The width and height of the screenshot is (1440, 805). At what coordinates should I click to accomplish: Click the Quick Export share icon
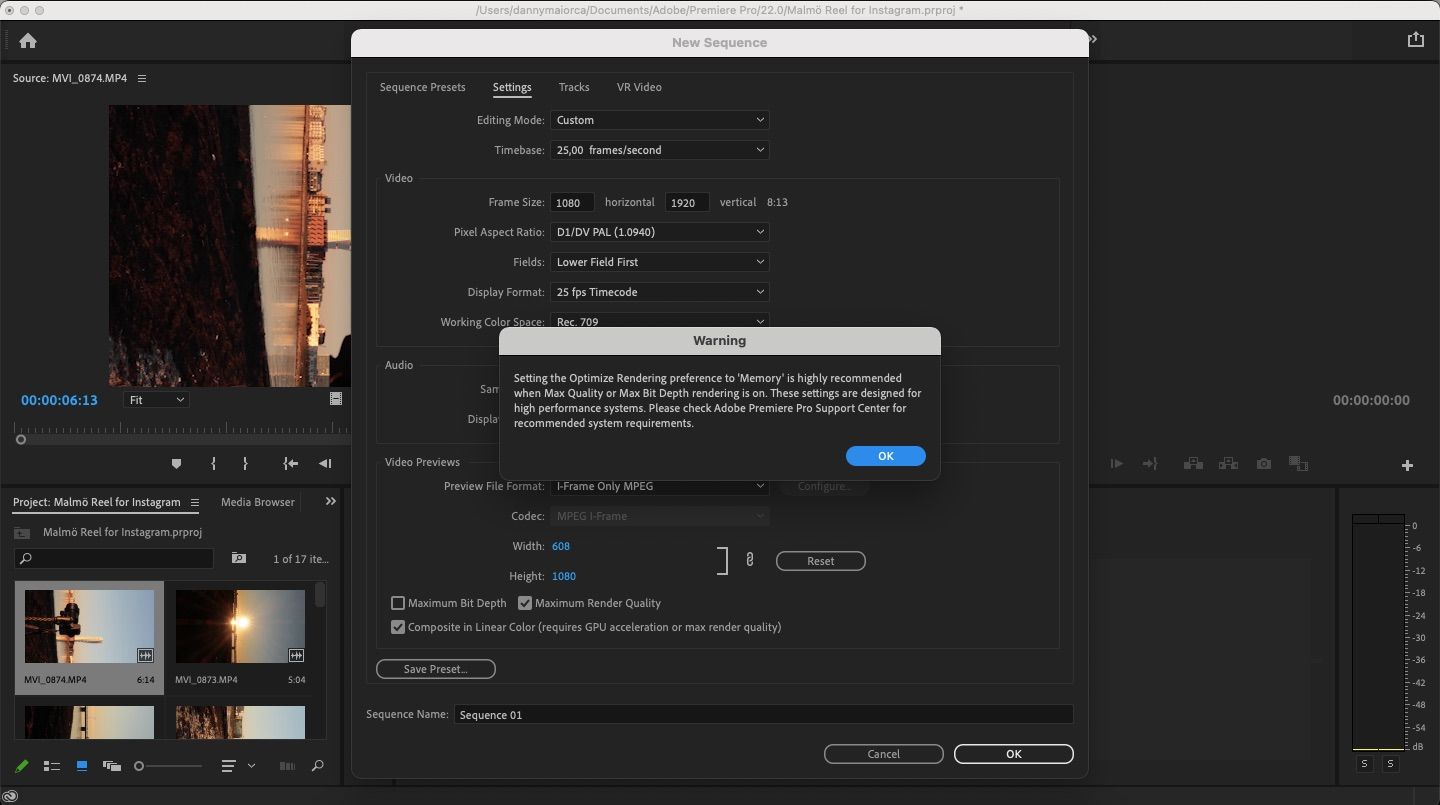pyautogui.click(x=1415, y=40)
